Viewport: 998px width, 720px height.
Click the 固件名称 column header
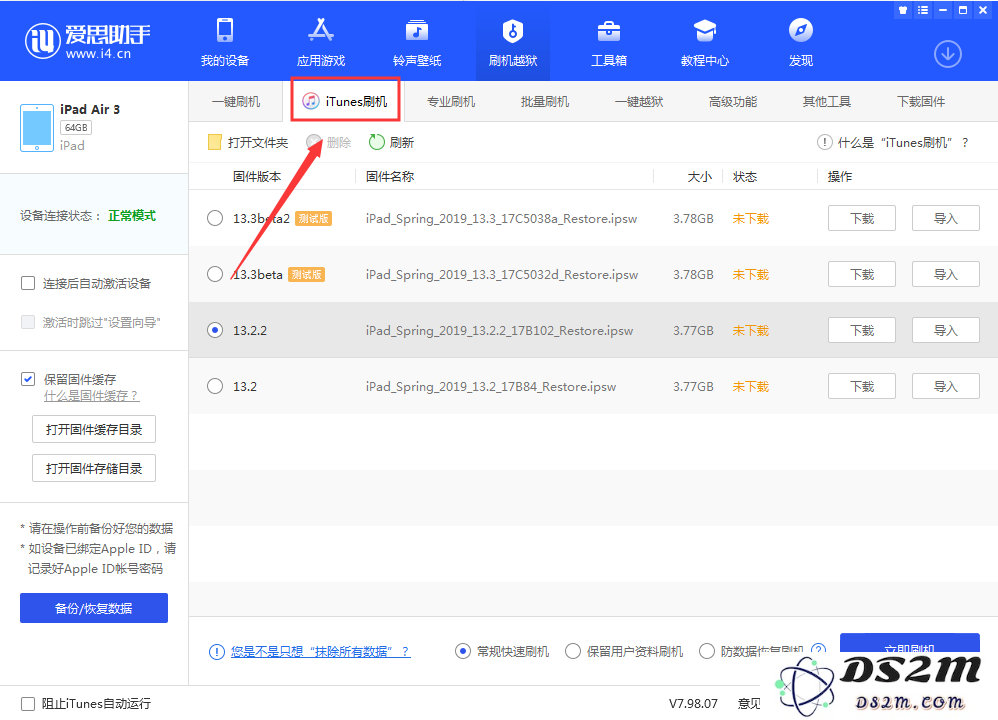coord(390,176)
